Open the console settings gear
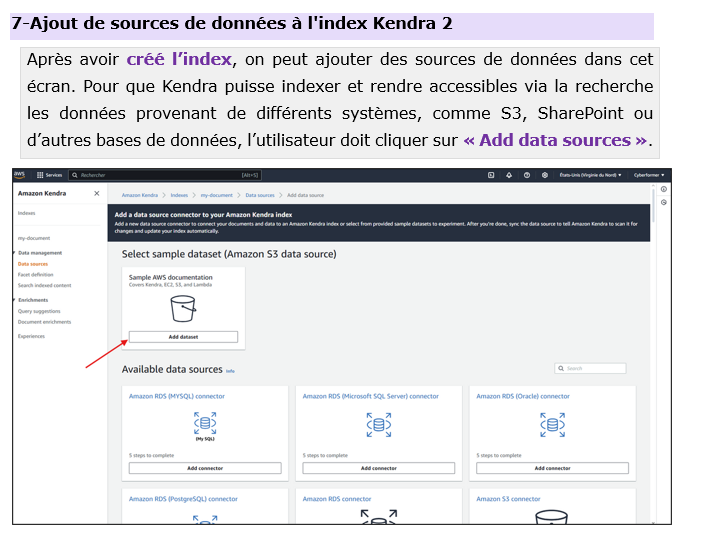The height and width of the screenshot is (550, 701). pyautogui.click(x=545, y=175)
